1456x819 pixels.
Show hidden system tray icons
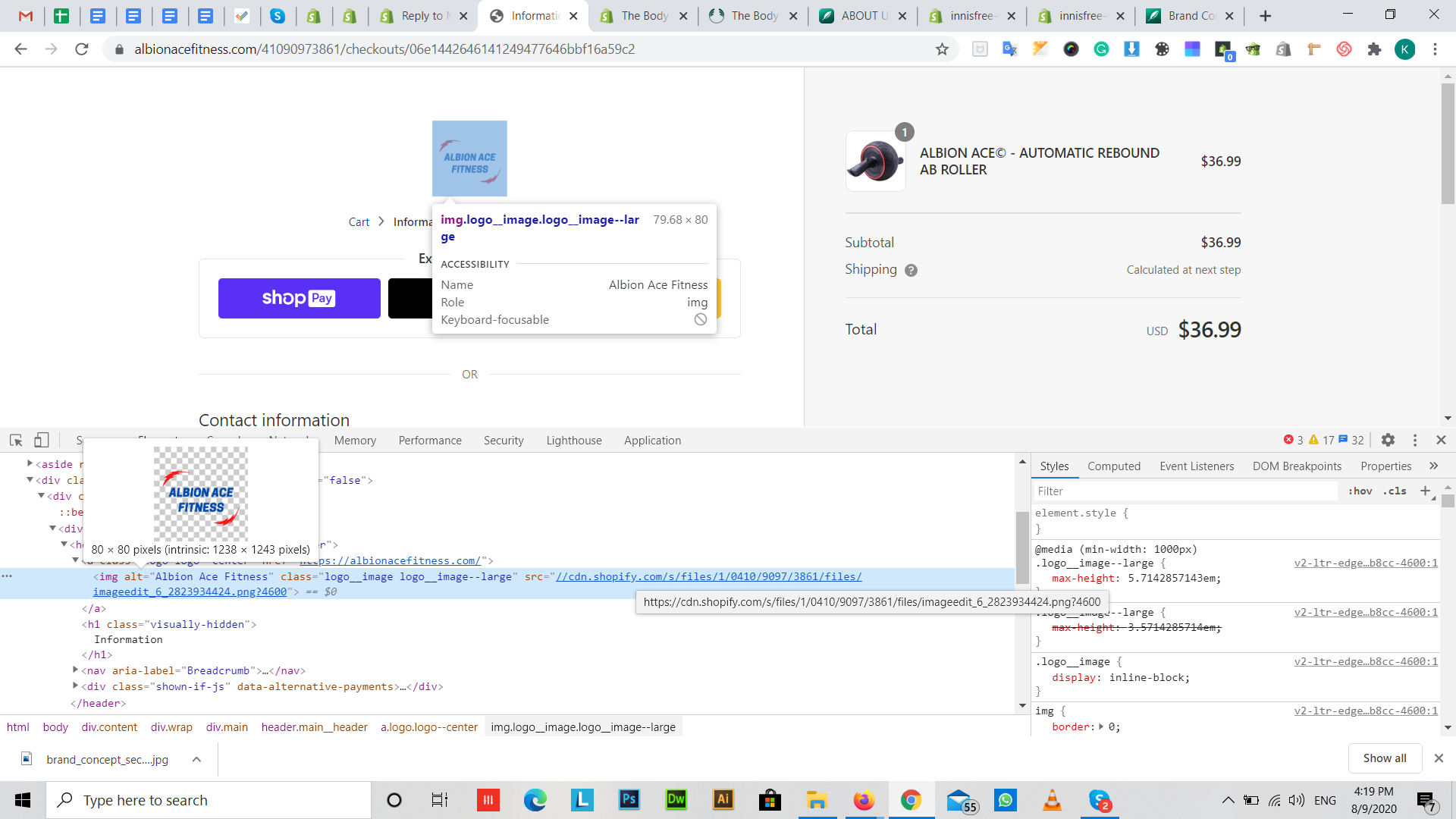[x=1228, y=800]
